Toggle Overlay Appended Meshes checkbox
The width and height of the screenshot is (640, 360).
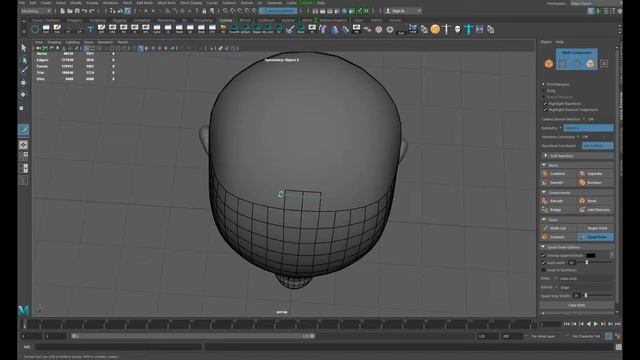coord(543,256)
